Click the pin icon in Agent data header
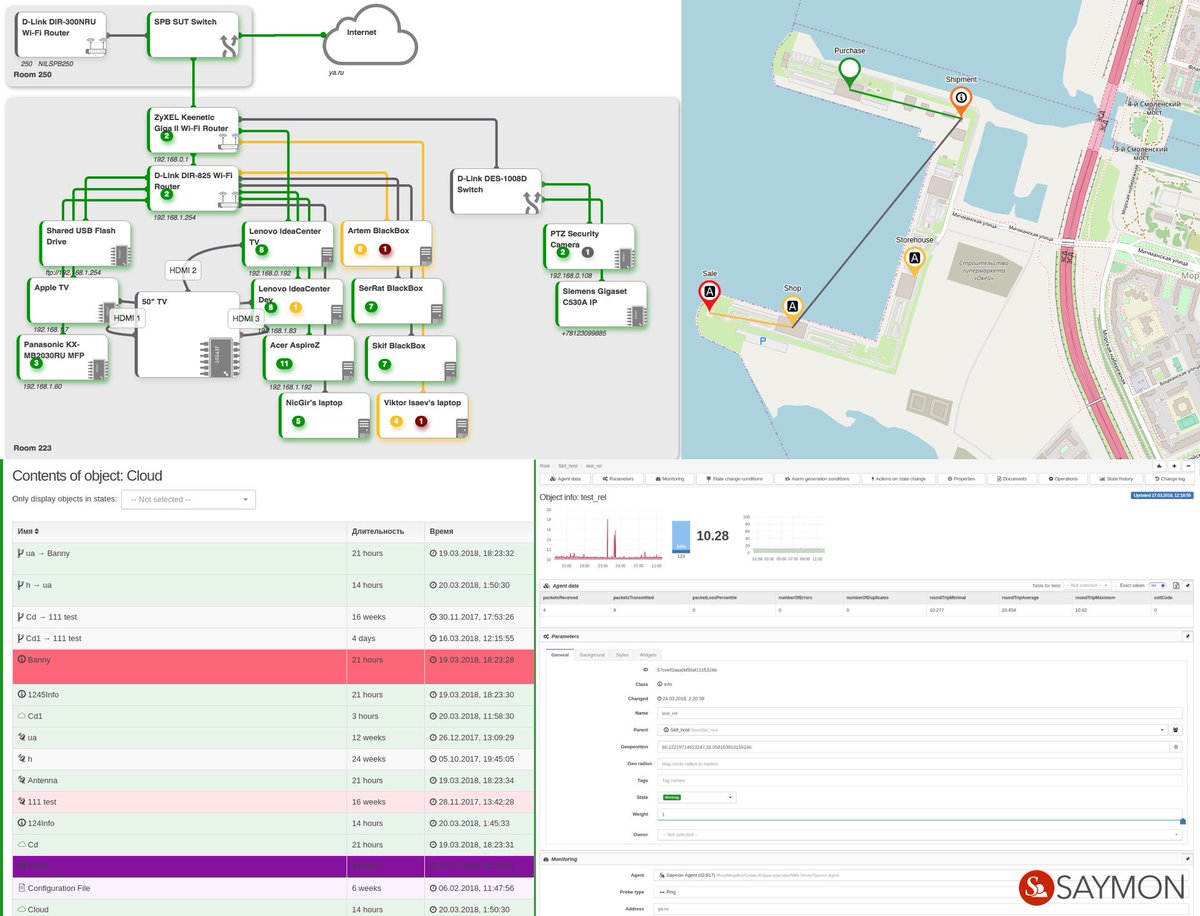Viewport: 1200px width, 916px height. 1187,585
